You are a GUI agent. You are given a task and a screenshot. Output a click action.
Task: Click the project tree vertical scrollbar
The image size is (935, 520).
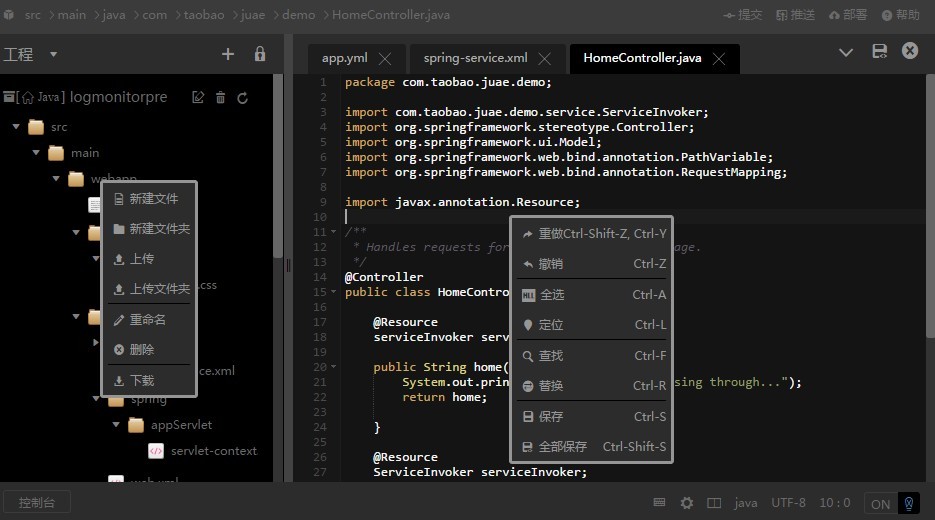pyautogui.click(x=278, y=166)
